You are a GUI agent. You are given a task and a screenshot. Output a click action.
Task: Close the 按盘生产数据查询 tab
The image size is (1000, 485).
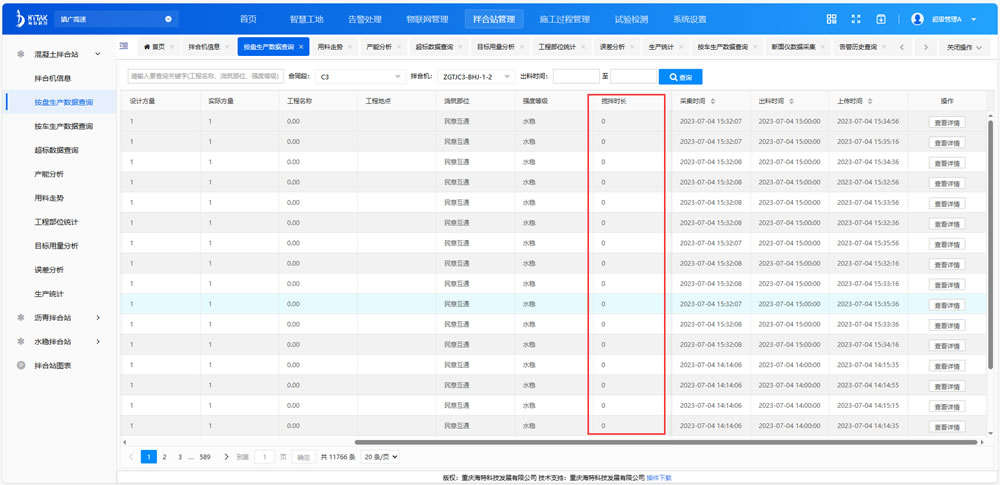coord(301,47)
